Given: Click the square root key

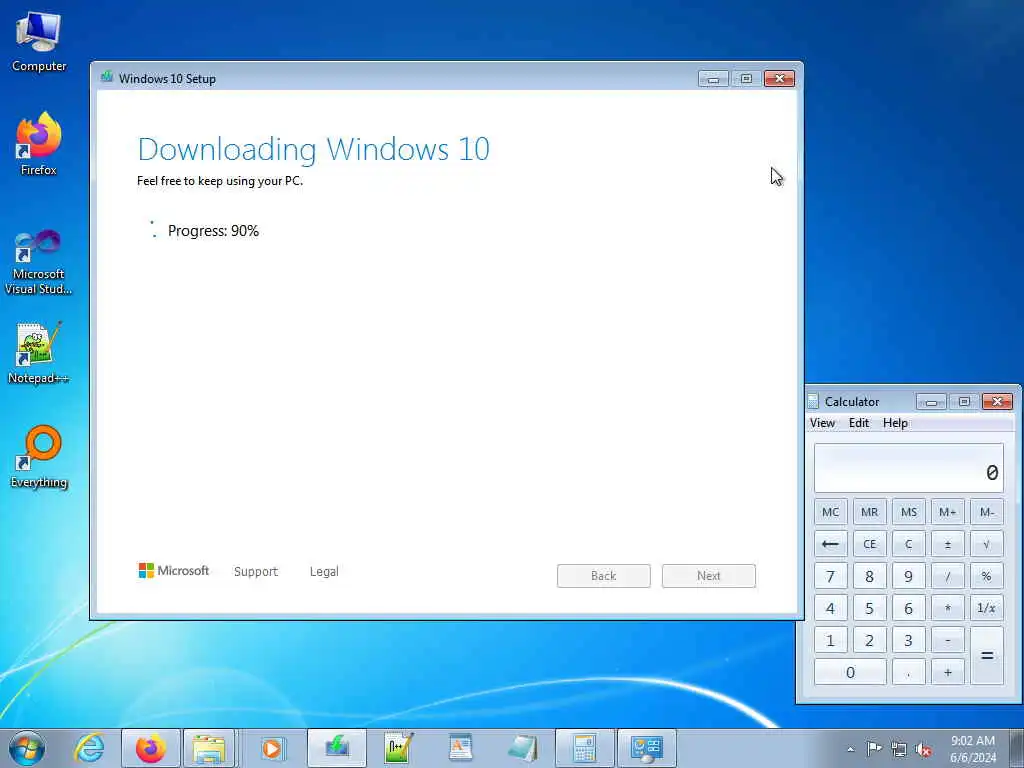Looking at the screenshot, I should click(987, 544).
